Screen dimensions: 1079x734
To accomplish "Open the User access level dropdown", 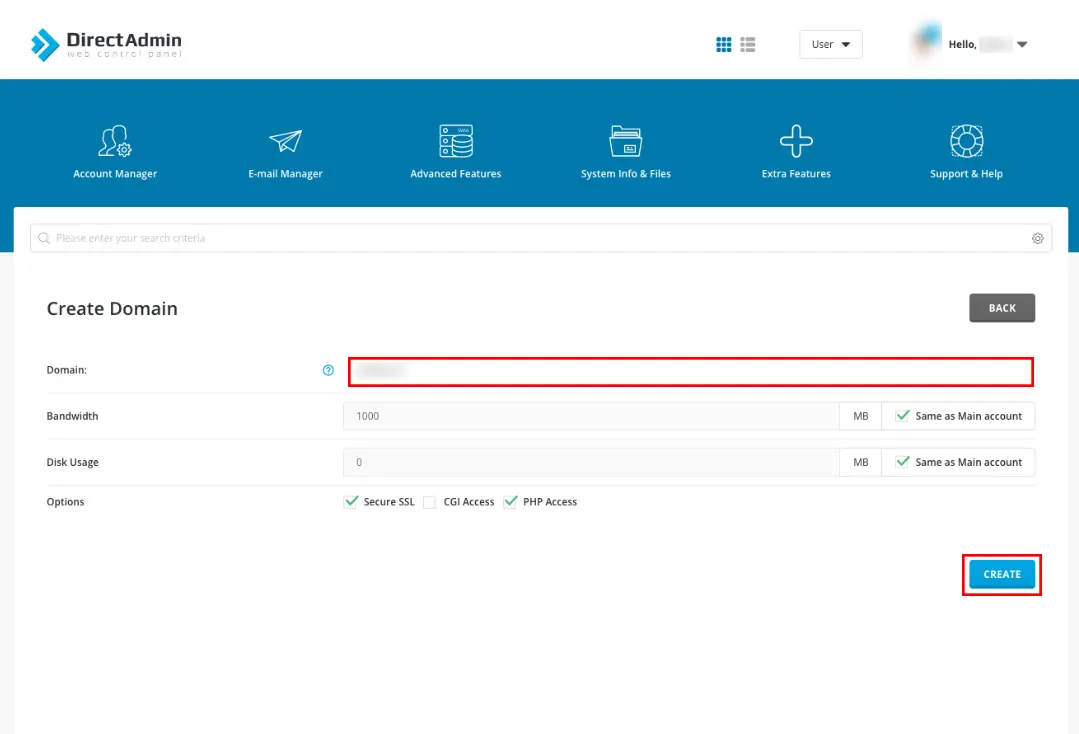I will (830, 45).
